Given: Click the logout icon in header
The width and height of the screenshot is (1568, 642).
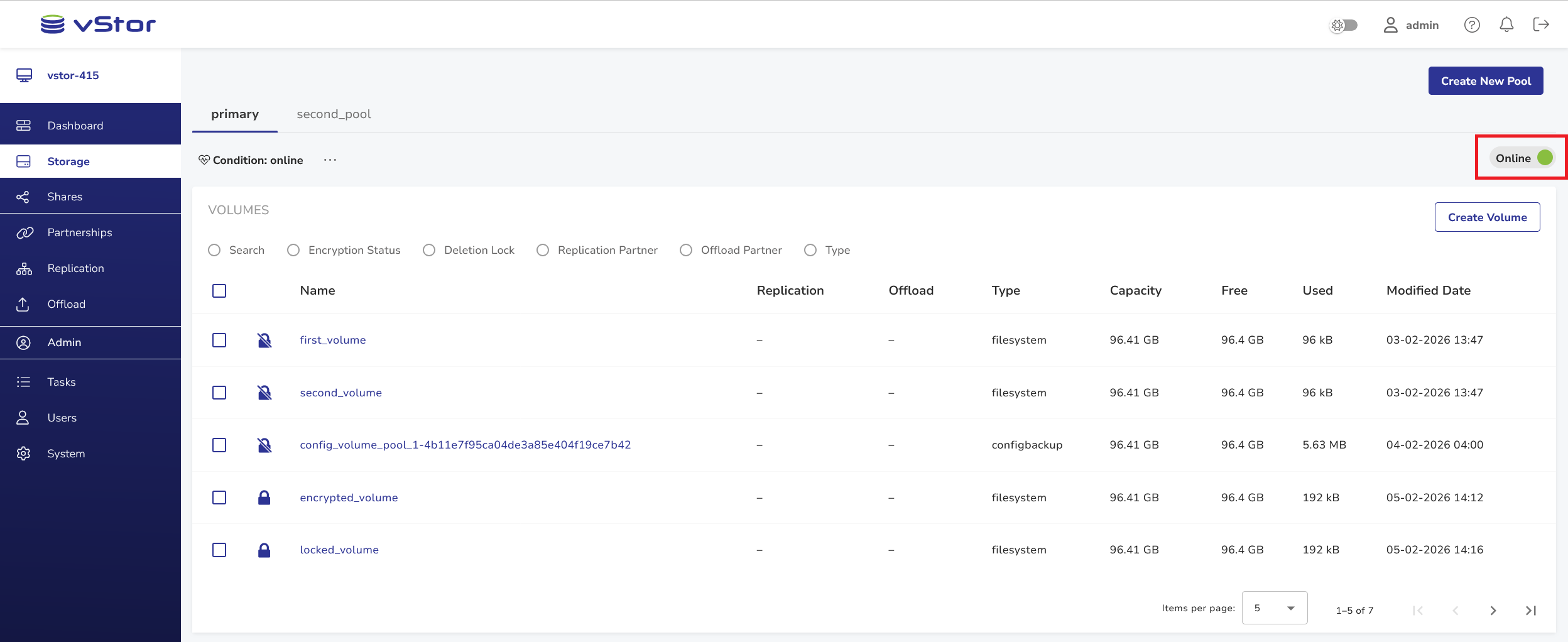Looking at the screenshot, I should (x=1540, y=24).
